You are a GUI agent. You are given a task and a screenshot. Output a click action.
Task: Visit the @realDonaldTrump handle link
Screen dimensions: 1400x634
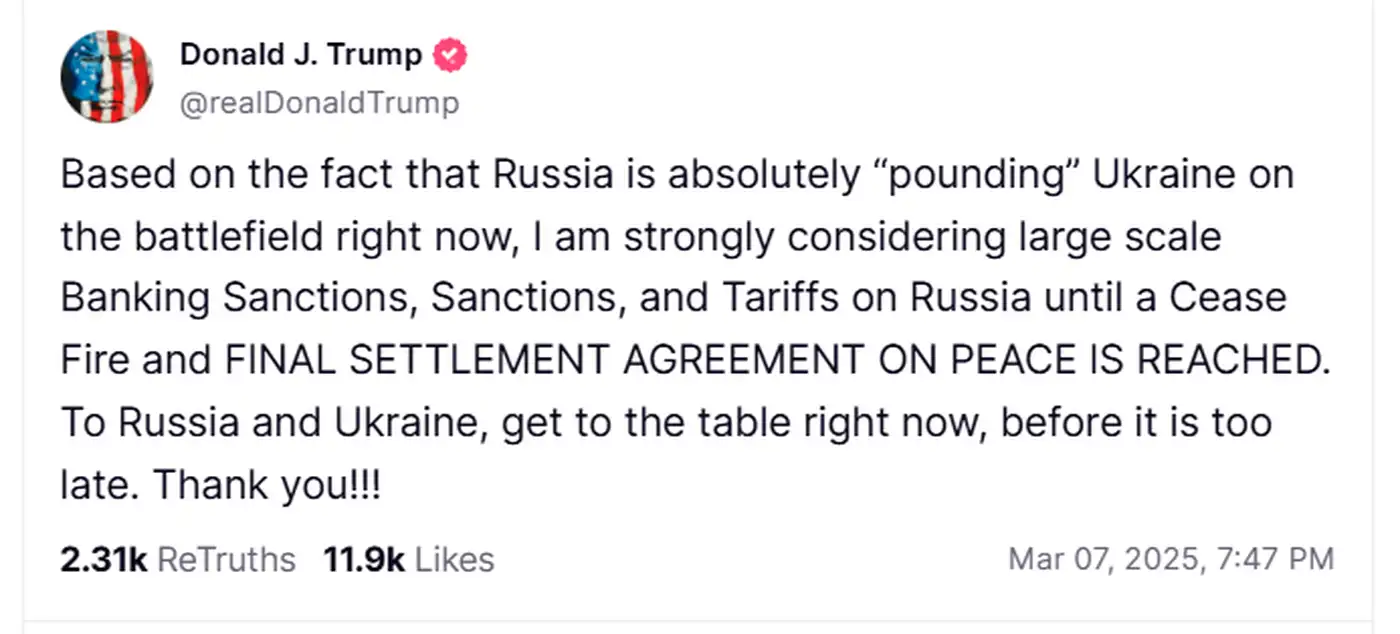(319, 103)
